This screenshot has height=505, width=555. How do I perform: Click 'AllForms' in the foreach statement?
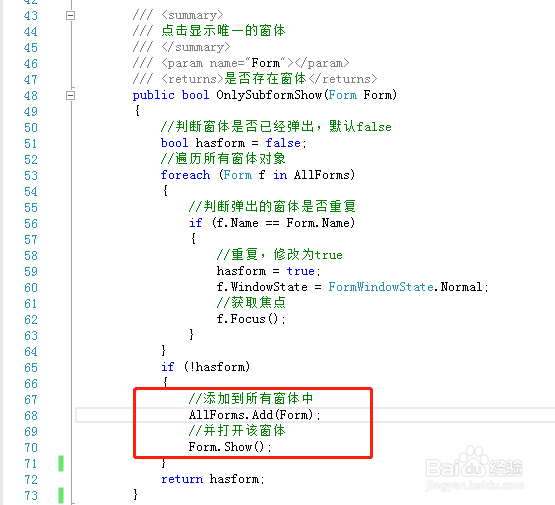322,175
